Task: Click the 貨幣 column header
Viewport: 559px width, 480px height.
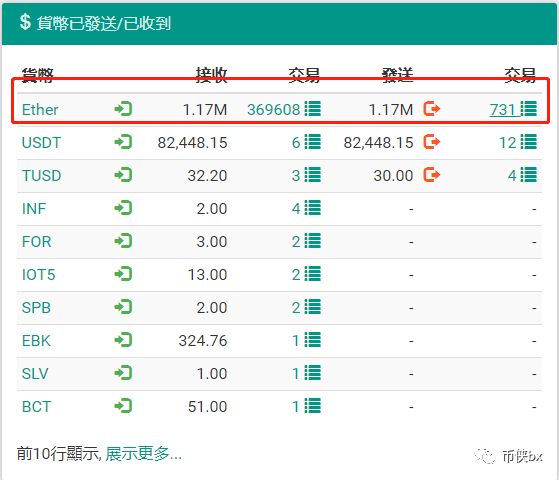Action: (37, 75)
